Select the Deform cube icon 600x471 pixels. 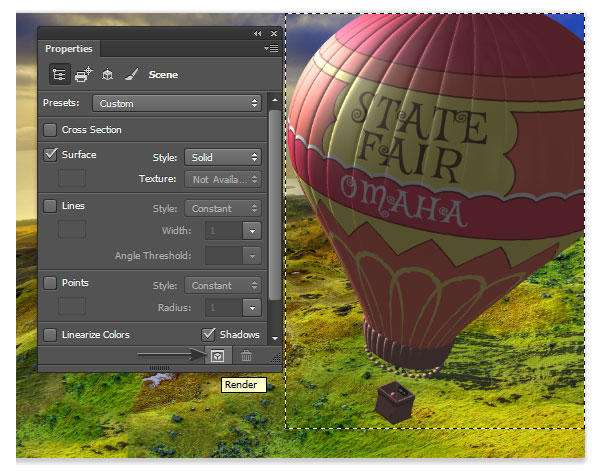coord(108,74)
